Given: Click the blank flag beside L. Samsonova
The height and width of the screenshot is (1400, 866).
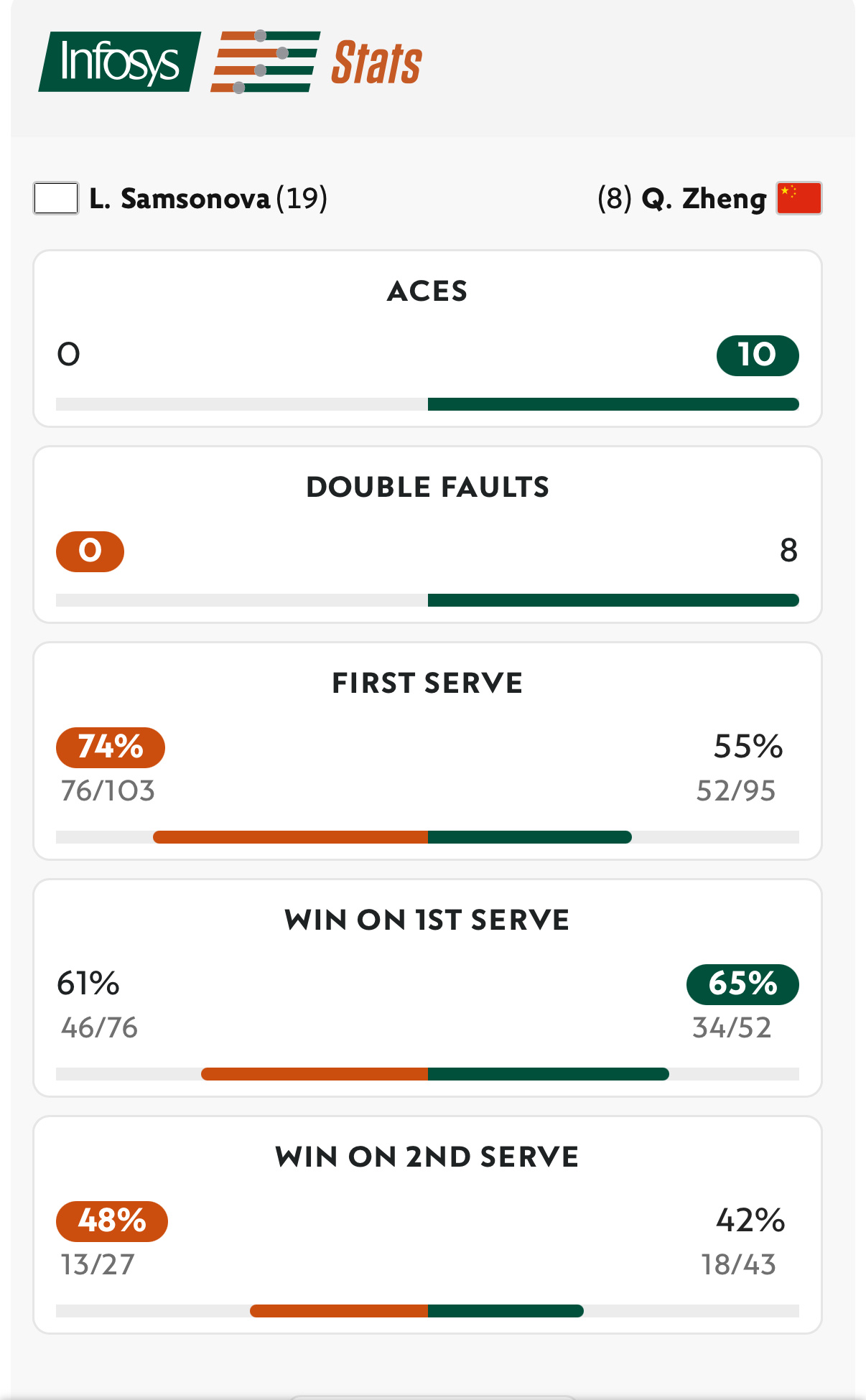Looking at the screenshot, I should pos(56,199).
